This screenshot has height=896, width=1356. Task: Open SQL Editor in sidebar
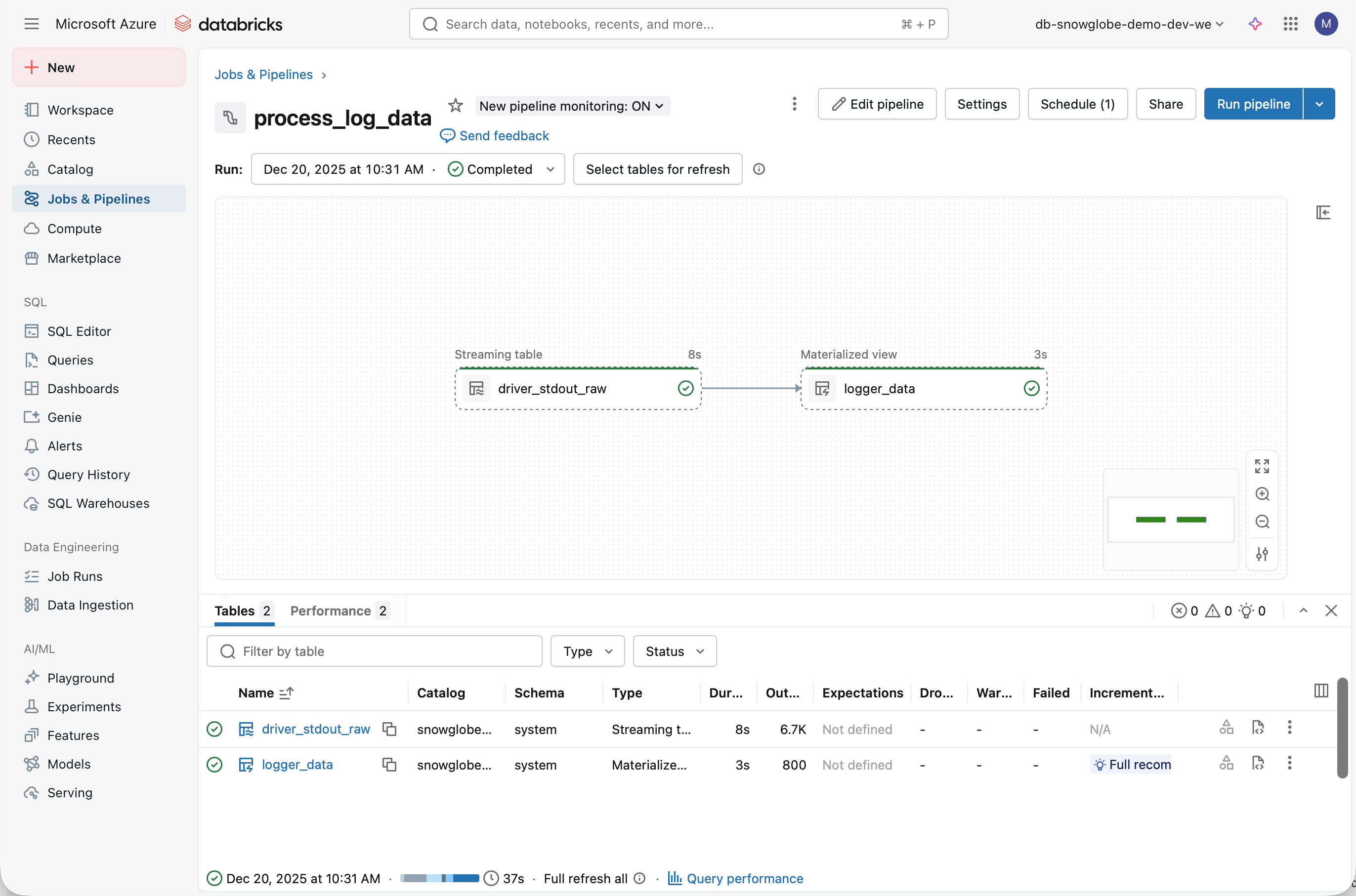(79, 331)
